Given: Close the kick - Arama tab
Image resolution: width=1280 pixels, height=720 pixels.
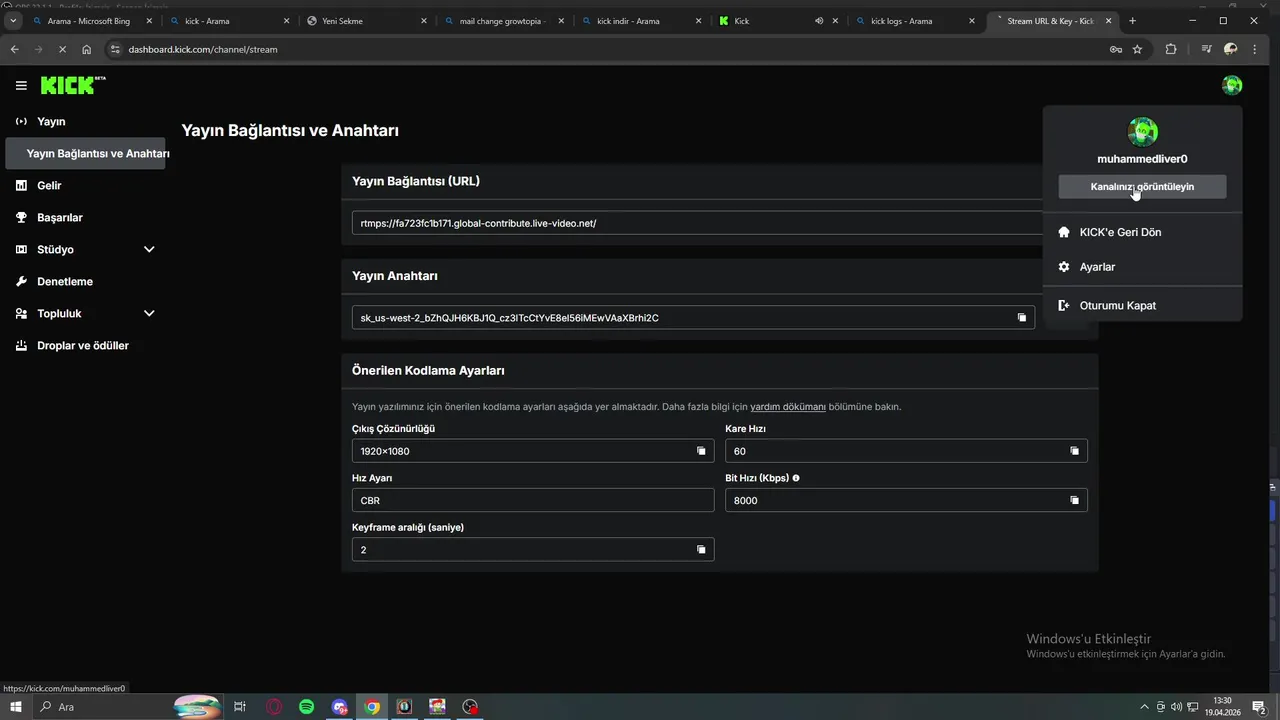Looking at the screenshot, I should pos(287,20).
